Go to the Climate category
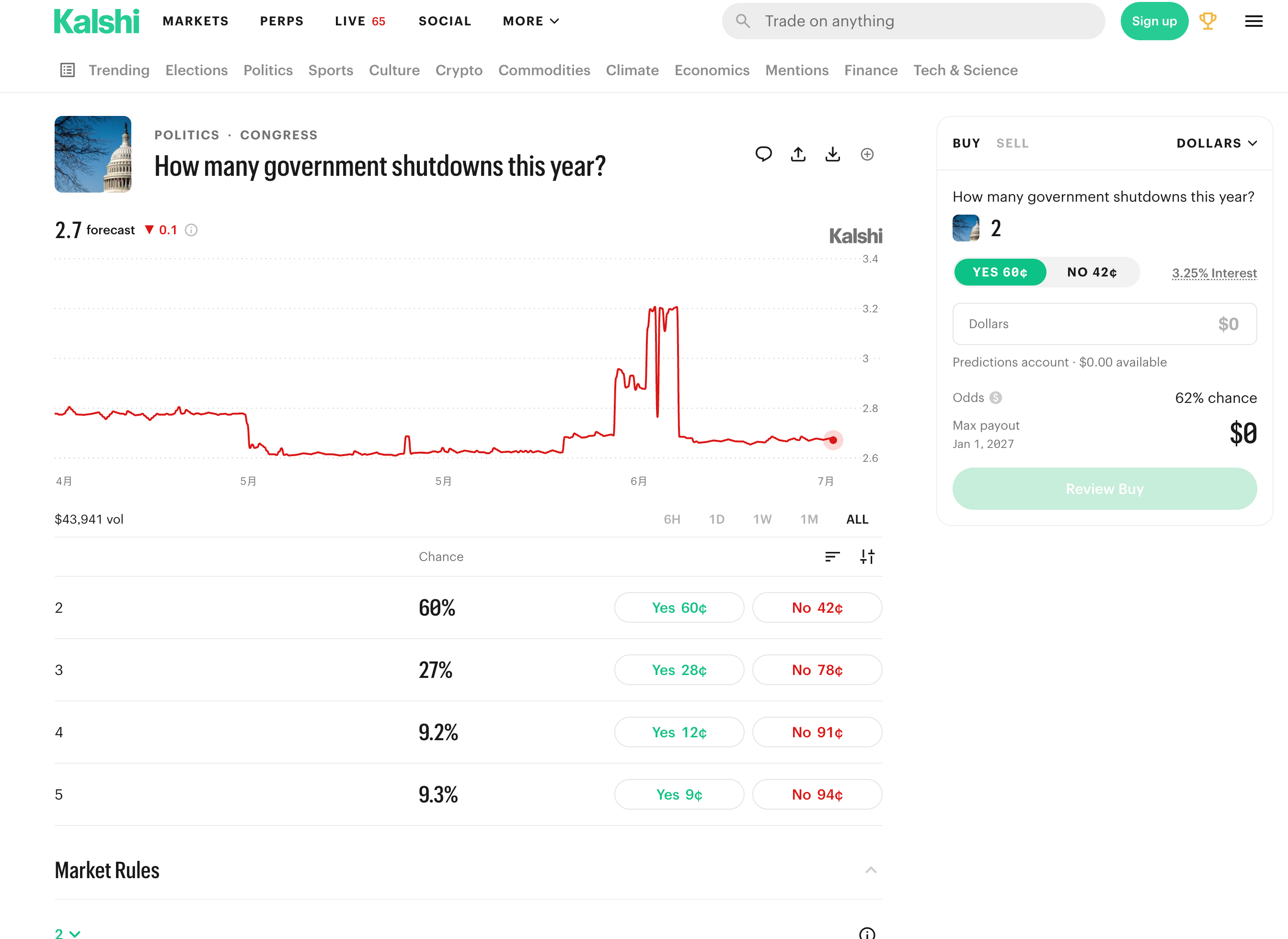 point(632,70)
